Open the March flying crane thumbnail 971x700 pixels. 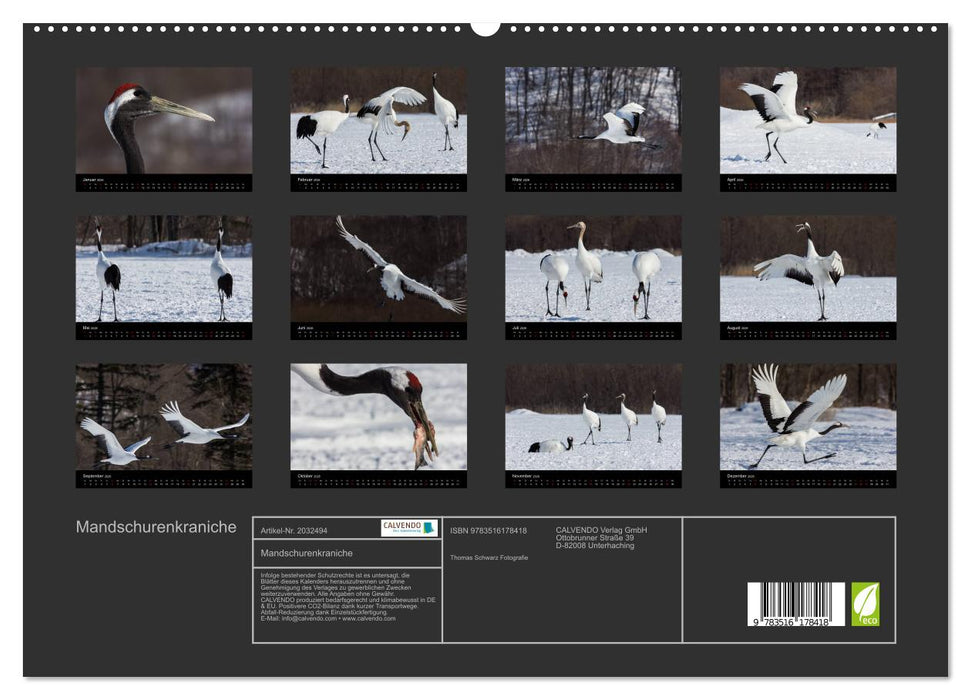(x=593, y=121)
